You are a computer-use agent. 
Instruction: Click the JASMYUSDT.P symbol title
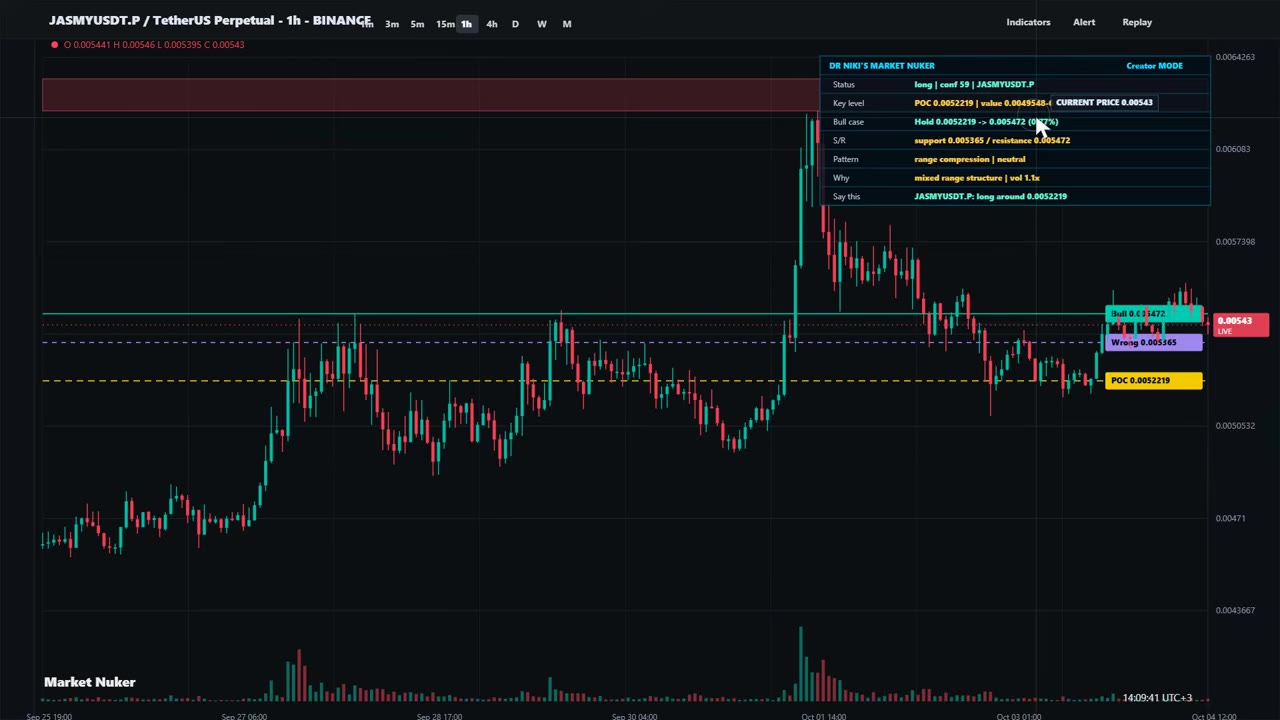coord(210,20)
